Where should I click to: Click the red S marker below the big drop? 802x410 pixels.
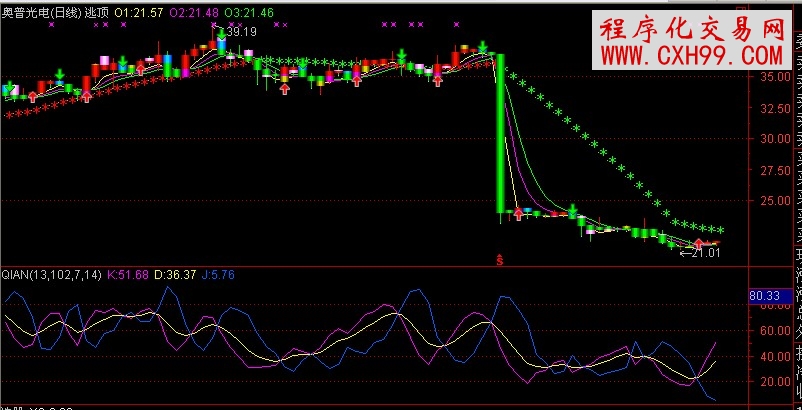[x=500, y=258]
